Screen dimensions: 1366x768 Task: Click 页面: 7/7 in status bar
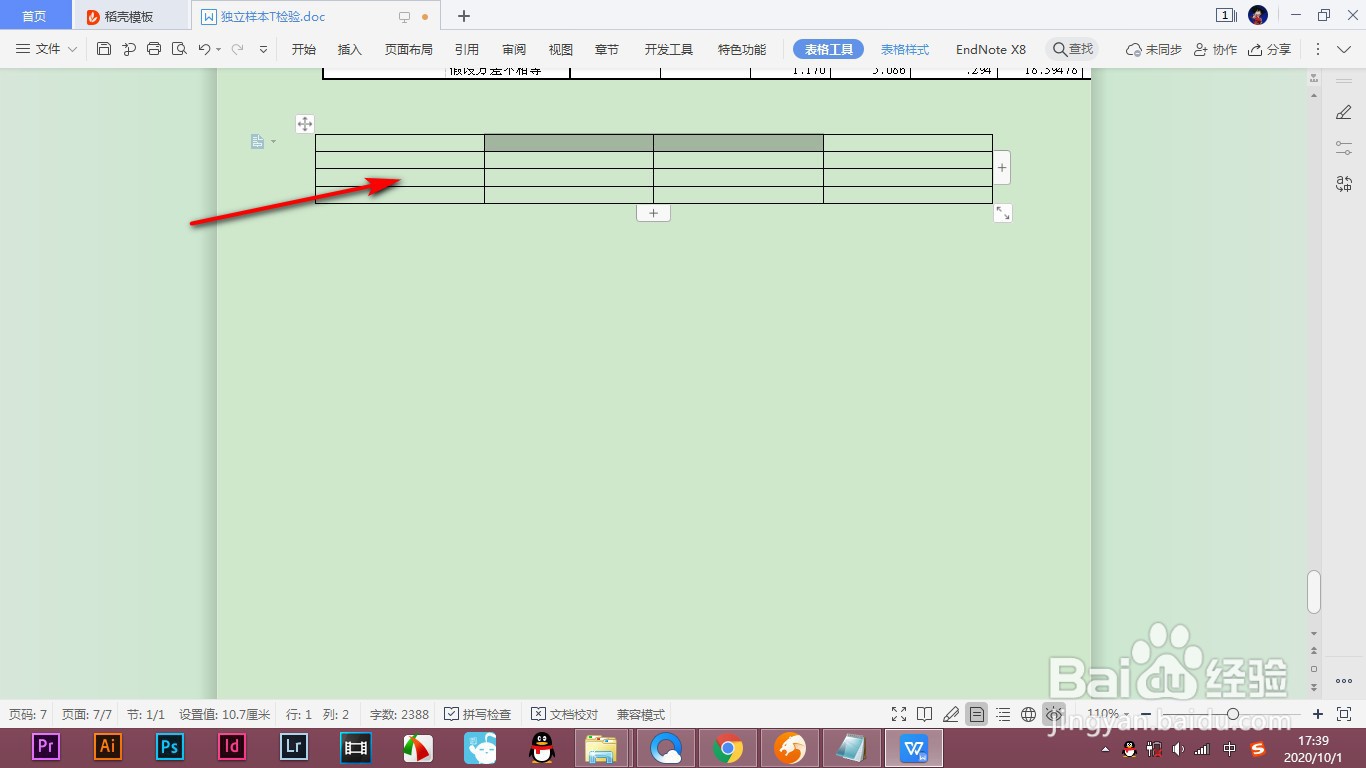87,714
